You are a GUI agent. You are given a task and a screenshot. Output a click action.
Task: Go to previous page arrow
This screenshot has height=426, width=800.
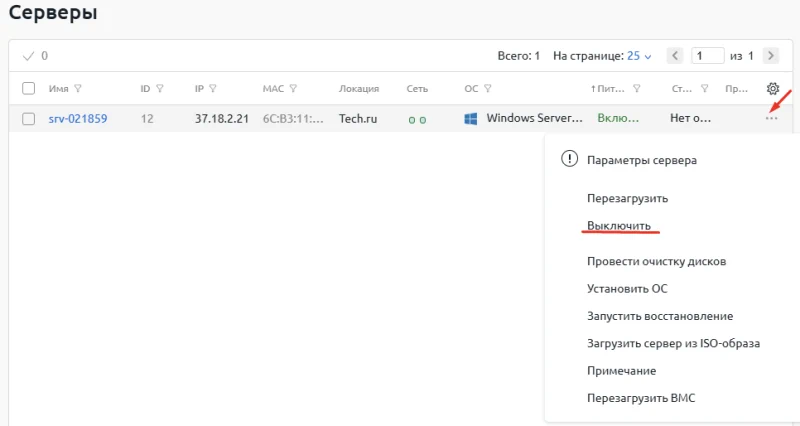point(676,56)
